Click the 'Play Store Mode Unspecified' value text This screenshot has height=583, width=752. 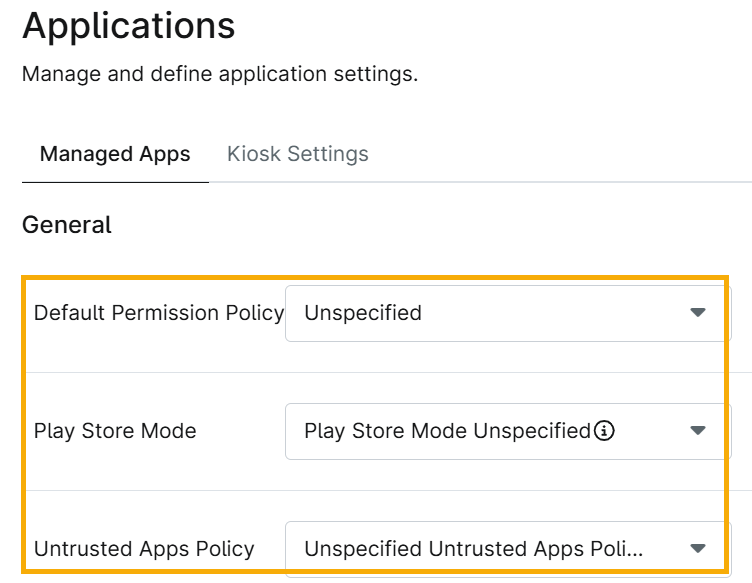tap(447, 431)
